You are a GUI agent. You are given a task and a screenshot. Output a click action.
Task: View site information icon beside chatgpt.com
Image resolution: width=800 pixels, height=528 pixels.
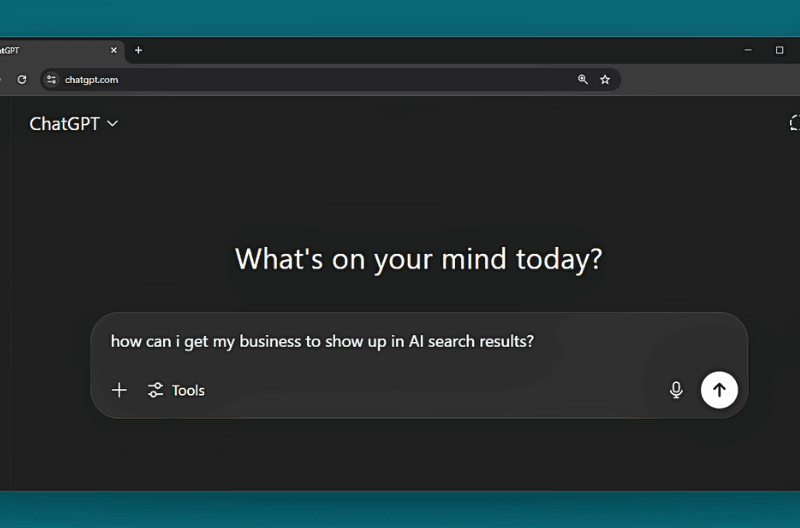[x=52, y=80]
